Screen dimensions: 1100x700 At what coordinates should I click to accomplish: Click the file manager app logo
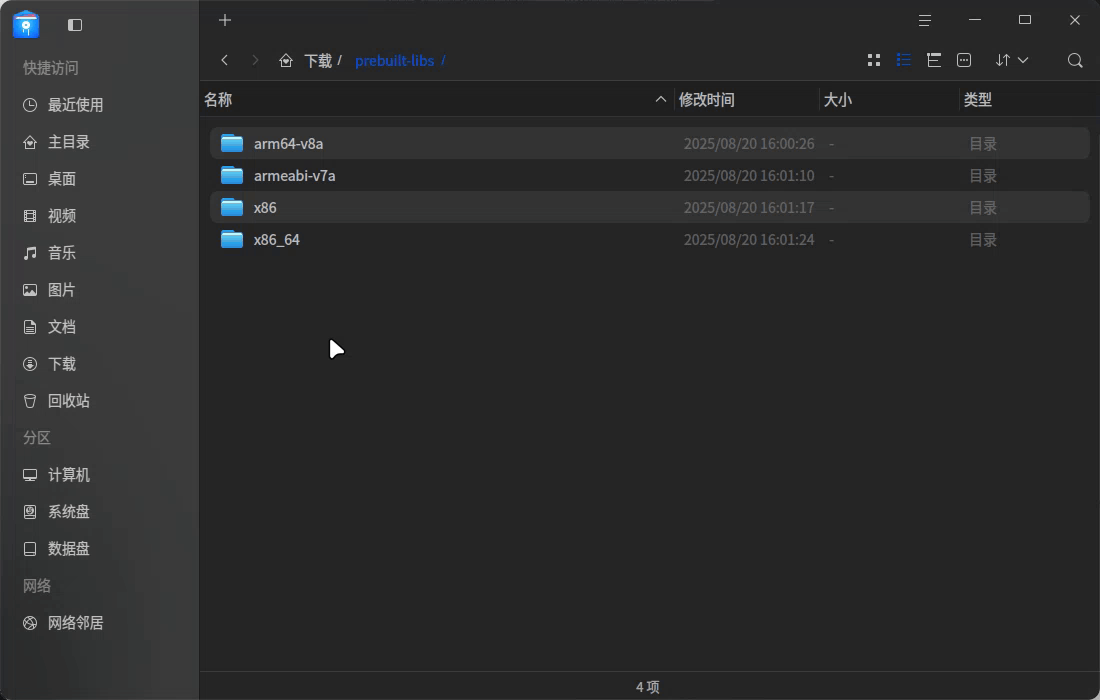(x=26, y=25)
